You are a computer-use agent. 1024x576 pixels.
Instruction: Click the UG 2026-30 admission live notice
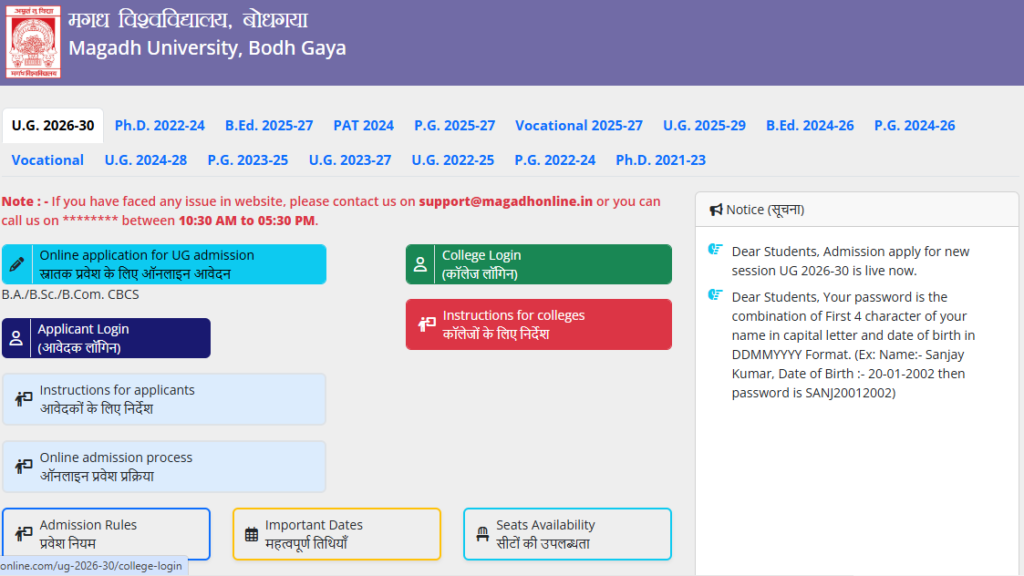(x=850, y=261)
